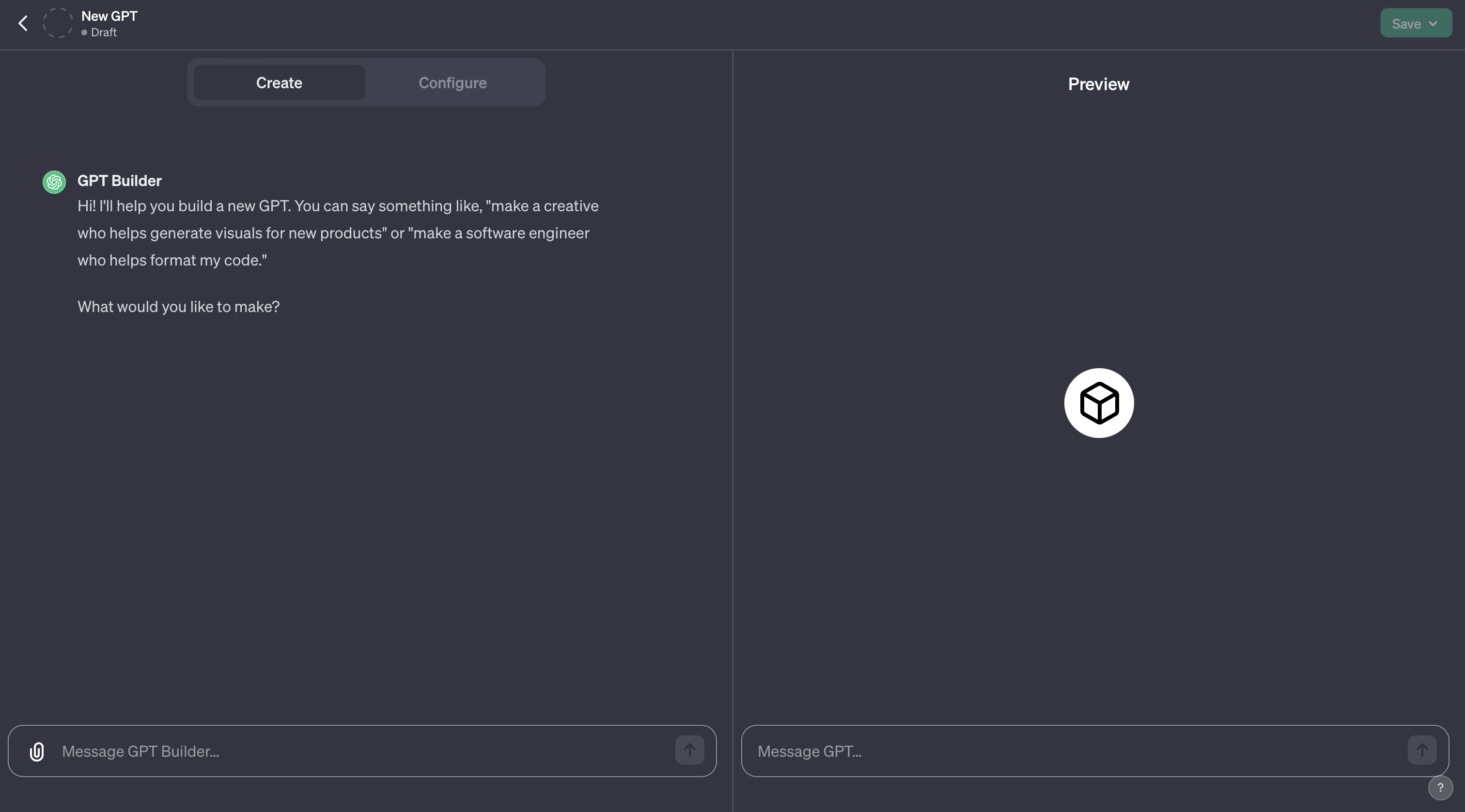Screen dimensions: 1465x812
Task: Switch to the Create tab
Action: [x=279, y=82]
